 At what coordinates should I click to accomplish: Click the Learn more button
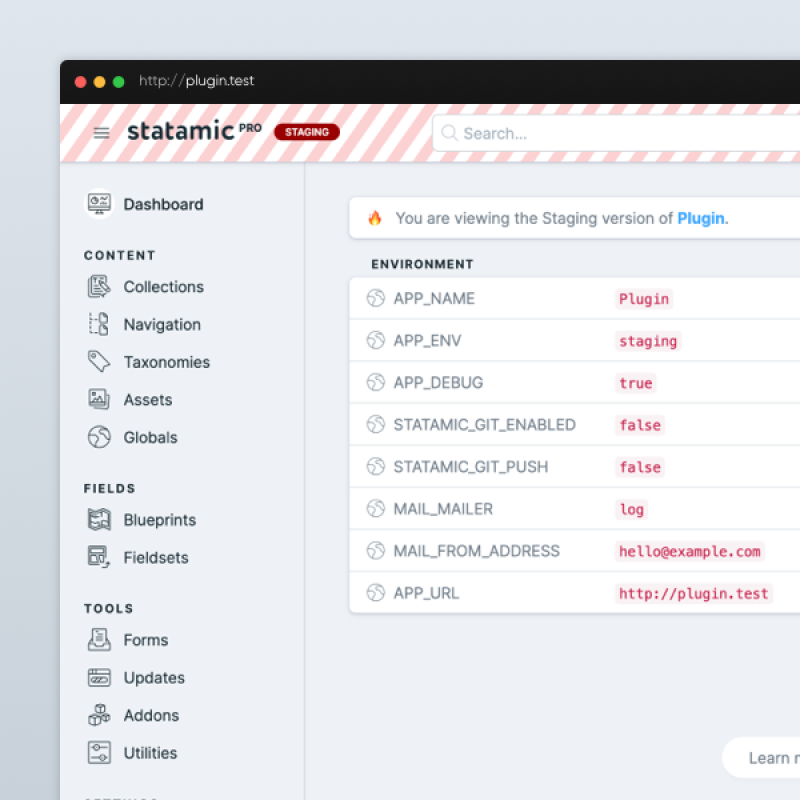[x=761, y=758]
